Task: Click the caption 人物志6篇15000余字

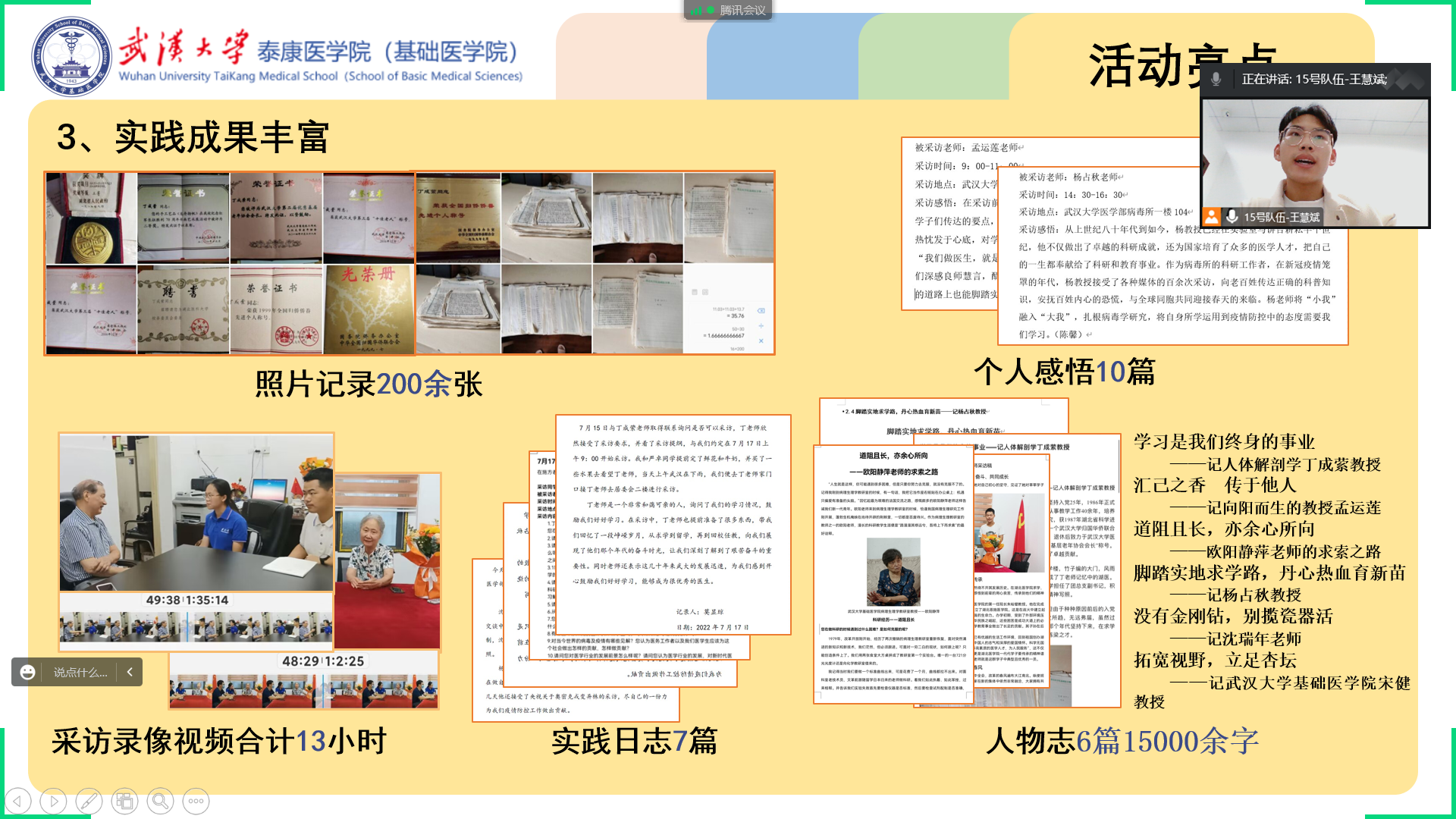Action: (x=1122, y=740)
